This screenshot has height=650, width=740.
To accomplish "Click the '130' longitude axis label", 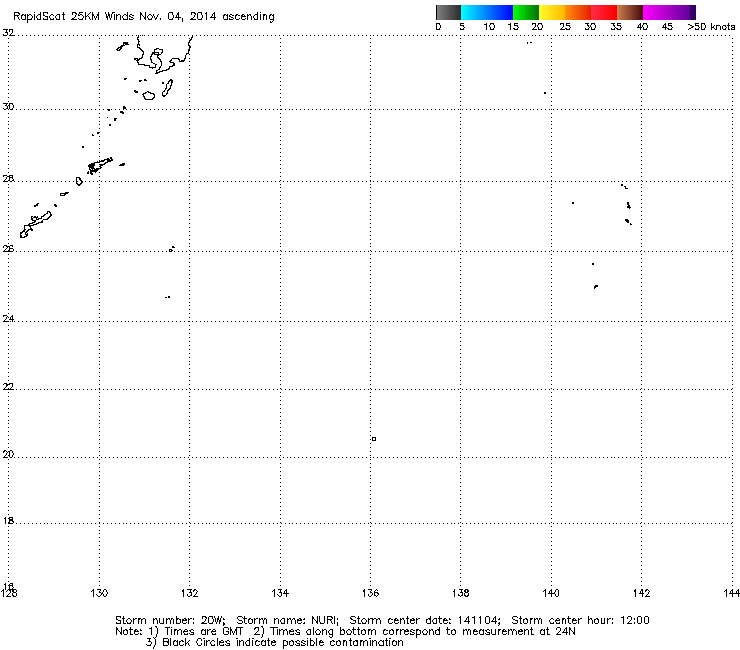I will click(99, 593).
